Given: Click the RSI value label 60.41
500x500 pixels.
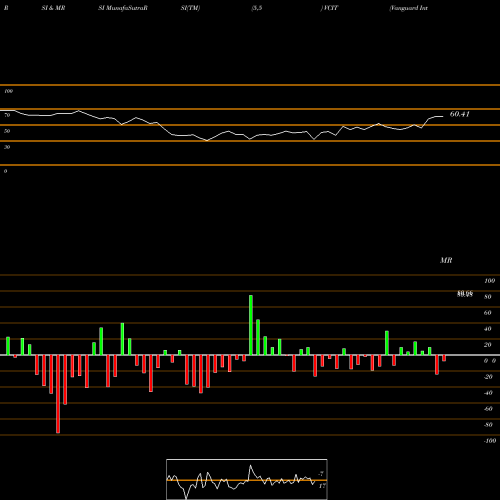Looking at the screenshot, I should (460, 114).
